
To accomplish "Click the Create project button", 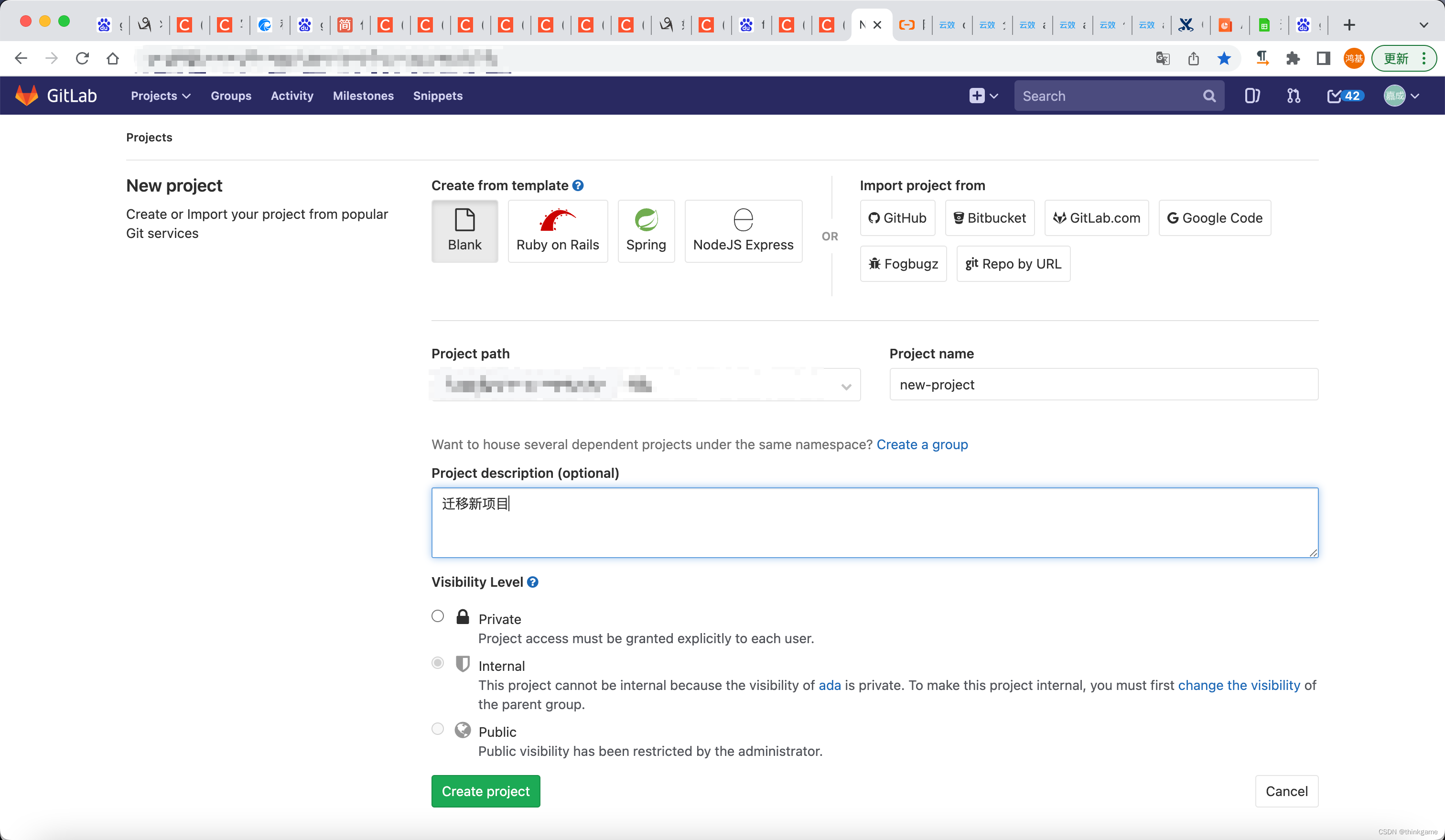I will pyautogui.click(x=485, y=791).
